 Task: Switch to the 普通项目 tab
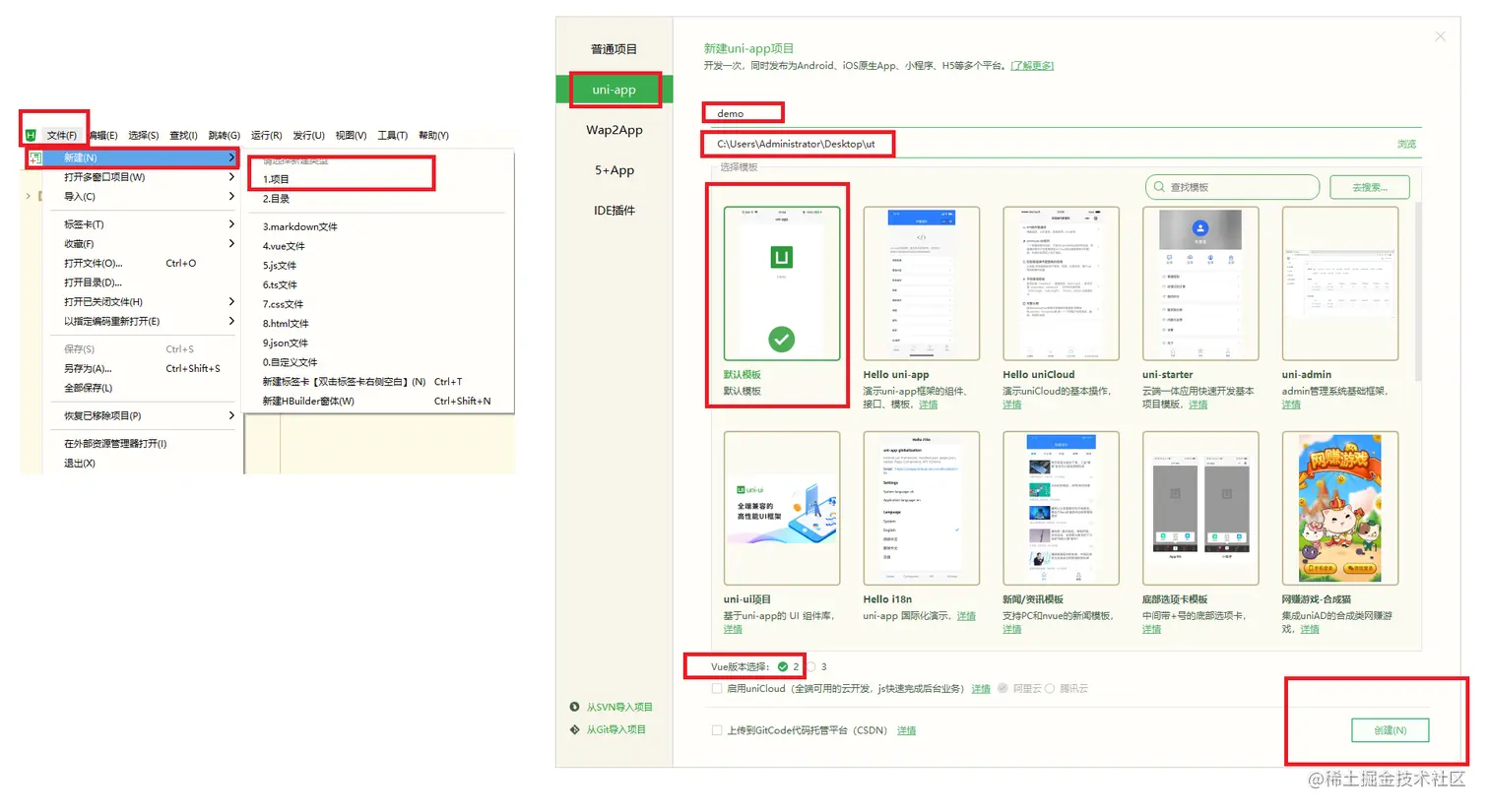[x=614, y=49]
